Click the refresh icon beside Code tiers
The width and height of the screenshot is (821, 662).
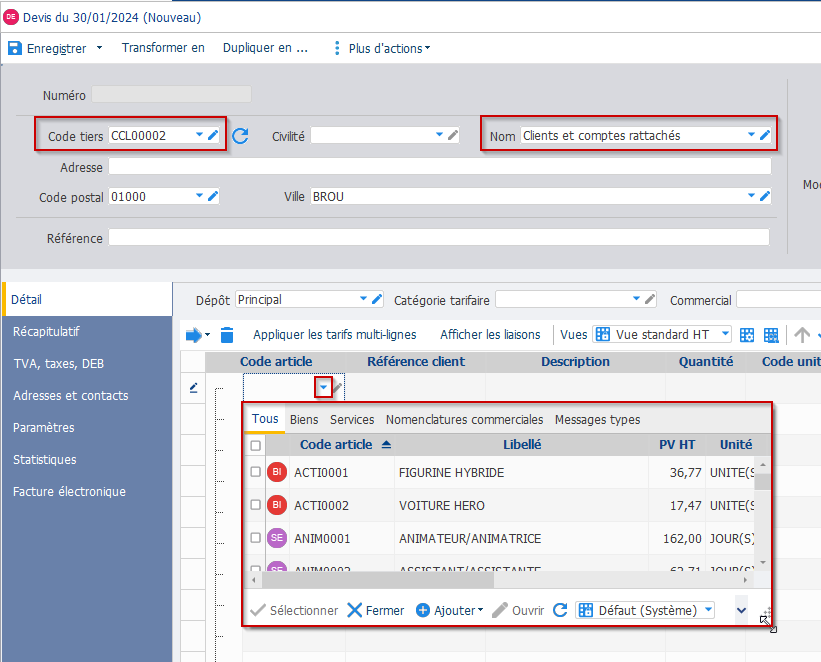pos(240,136)
